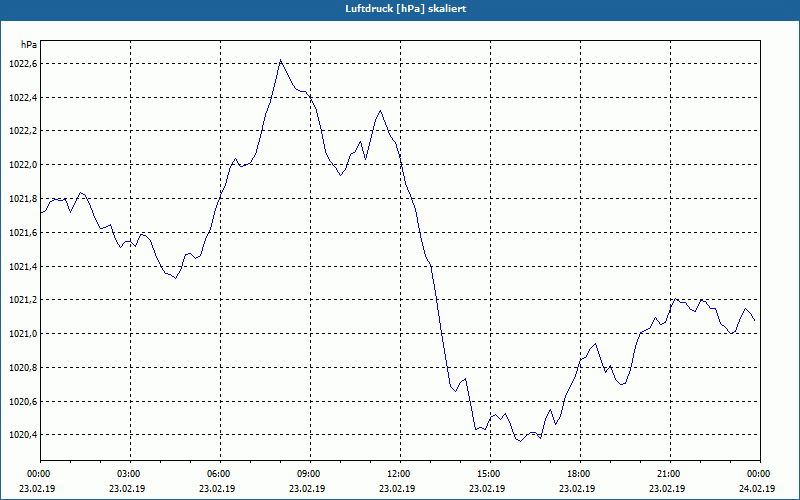Click the "00:00" time label above 23.02.19
The height and width of the screenshot is (500, 800).
pos(37,474)
